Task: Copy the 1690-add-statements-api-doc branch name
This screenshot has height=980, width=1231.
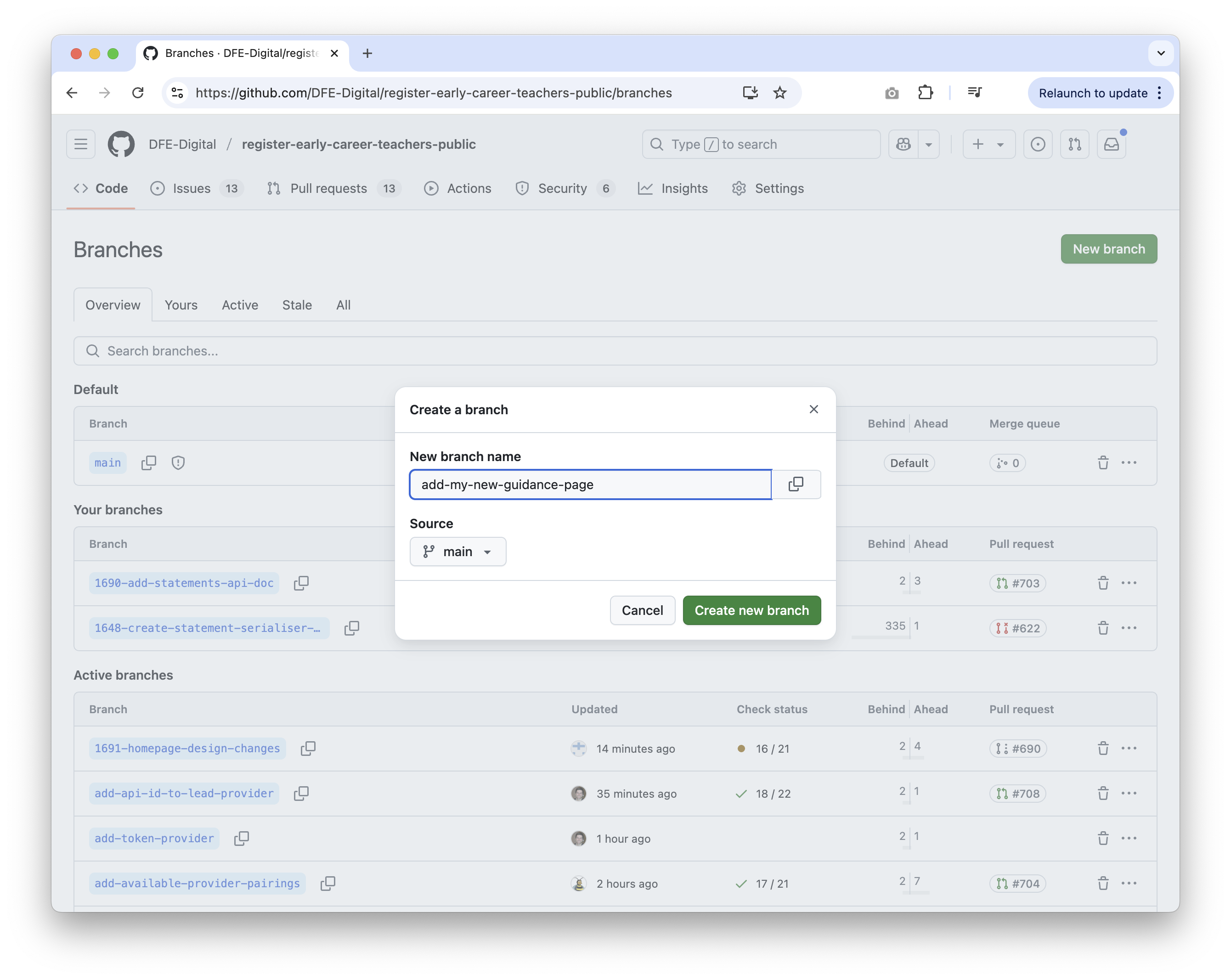Action: pyautogui.click(x=301, y=583)
